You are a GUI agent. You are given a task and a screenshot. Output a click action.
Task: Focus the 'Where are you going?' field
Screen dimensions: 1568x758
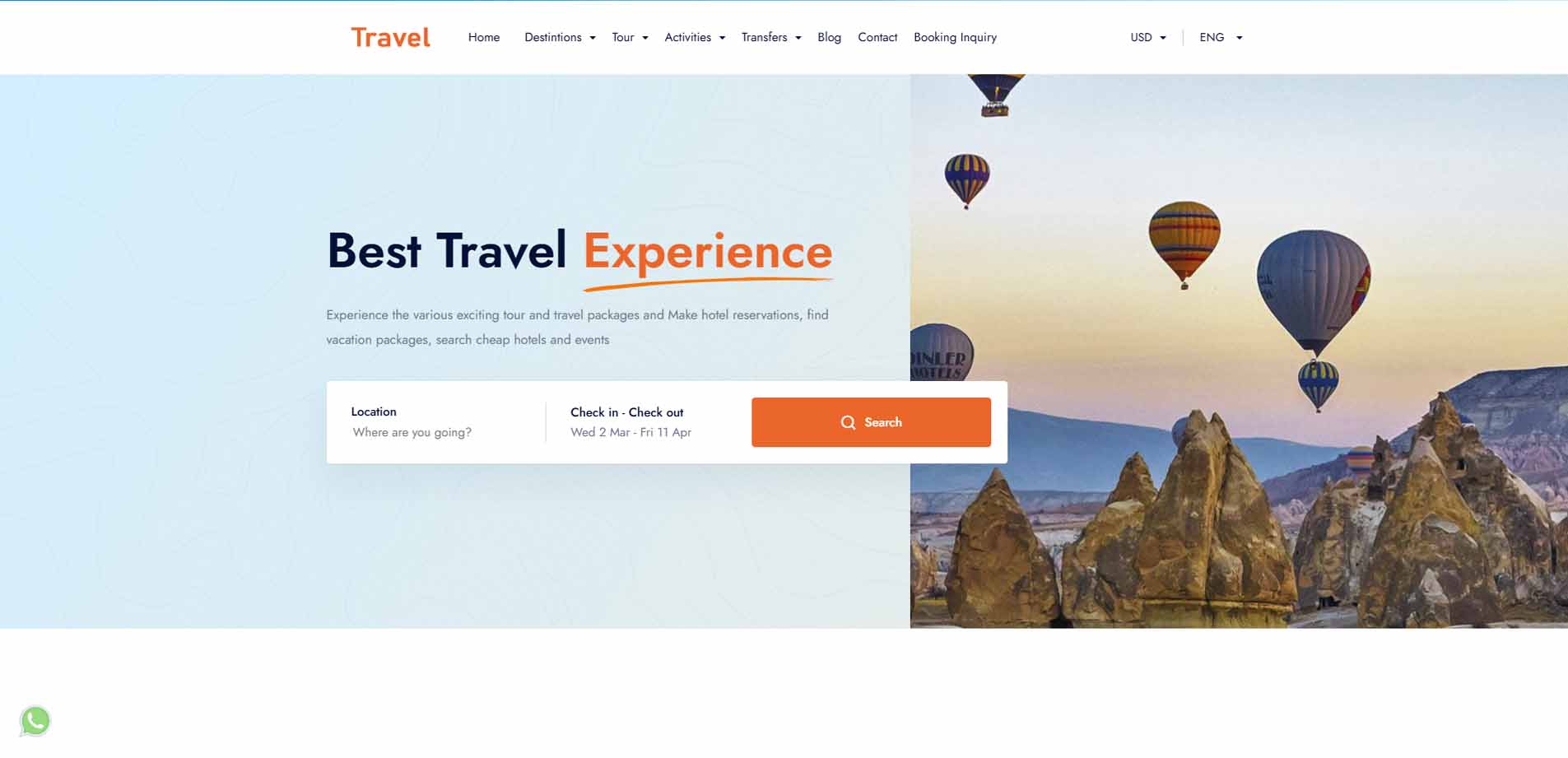(412, 432)
